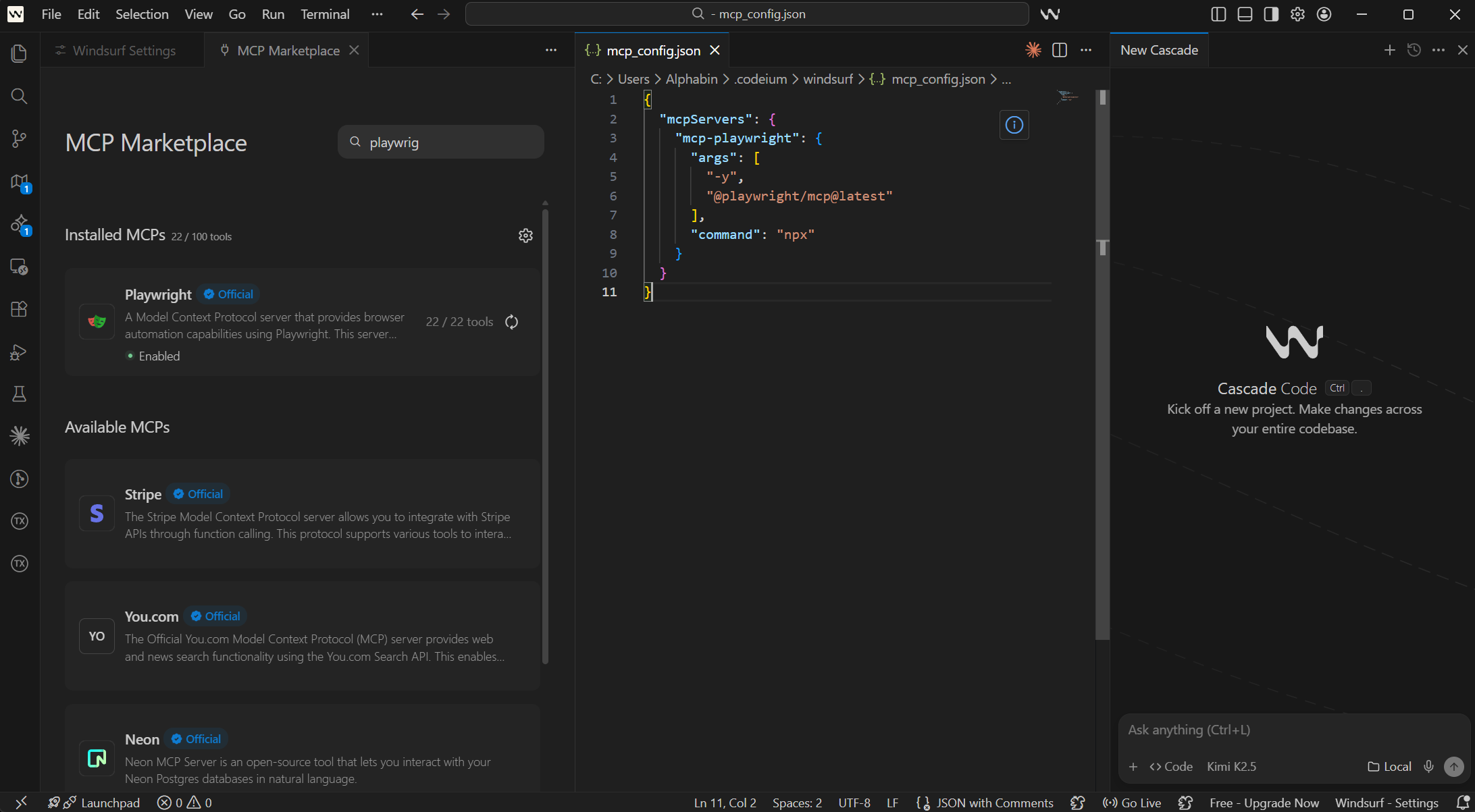Screen dimensions: 1475x812
Task: Toggle the primary side bar layout
Action: (x=1218, y=14)
